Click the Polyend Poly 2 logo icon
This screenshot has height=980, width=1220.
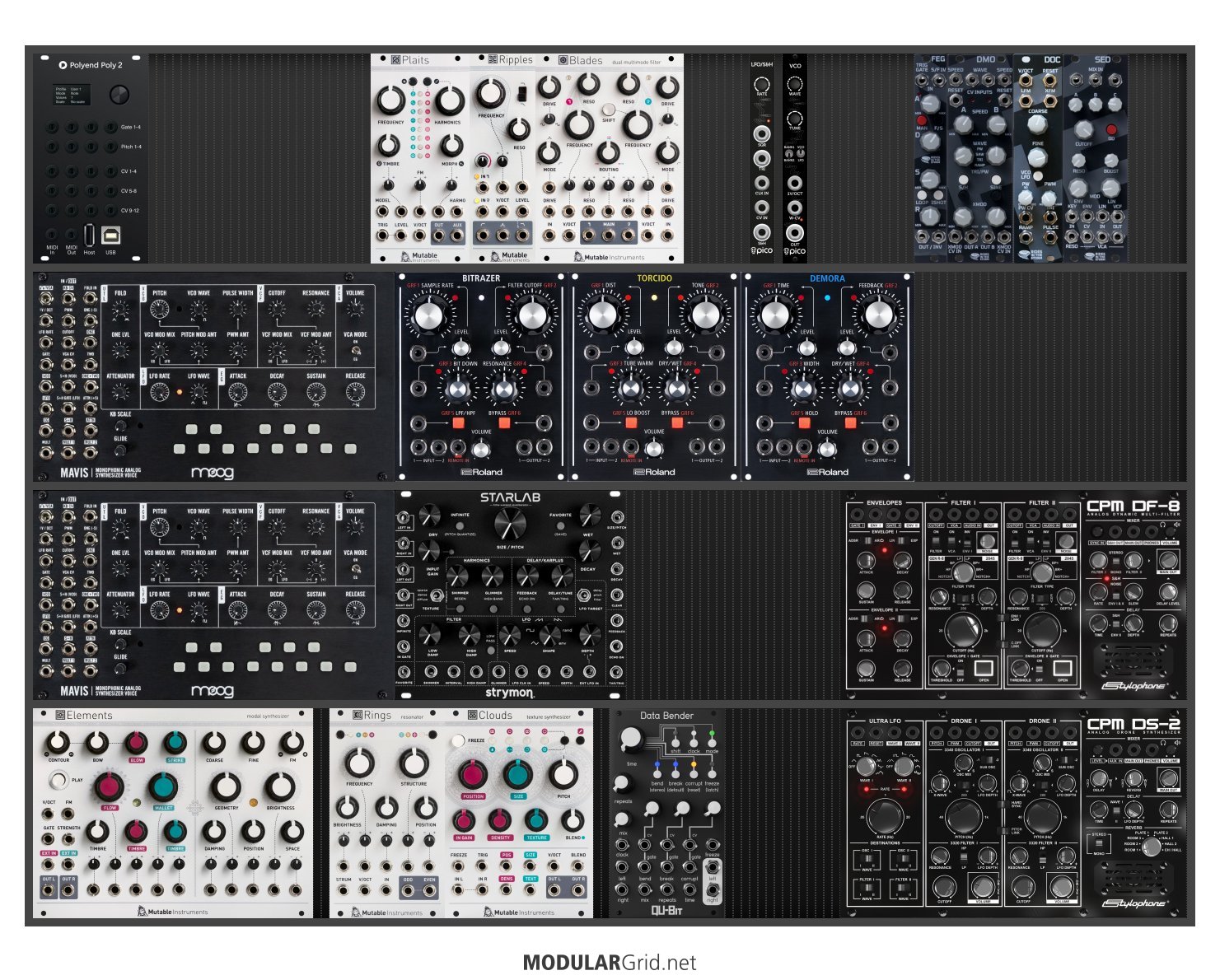[x=63, y=65]
